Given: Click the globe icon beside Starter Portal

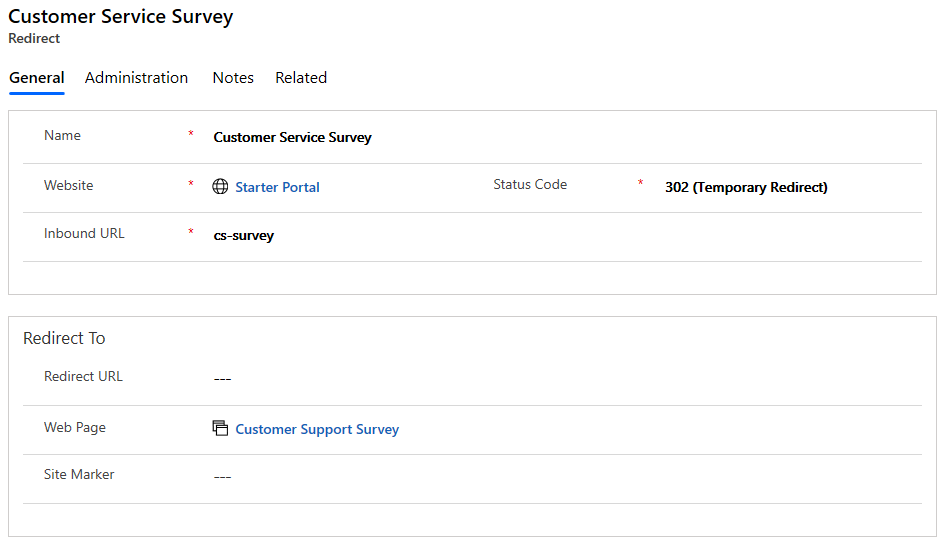Looking at the screenshot, I should pos(221,187).
